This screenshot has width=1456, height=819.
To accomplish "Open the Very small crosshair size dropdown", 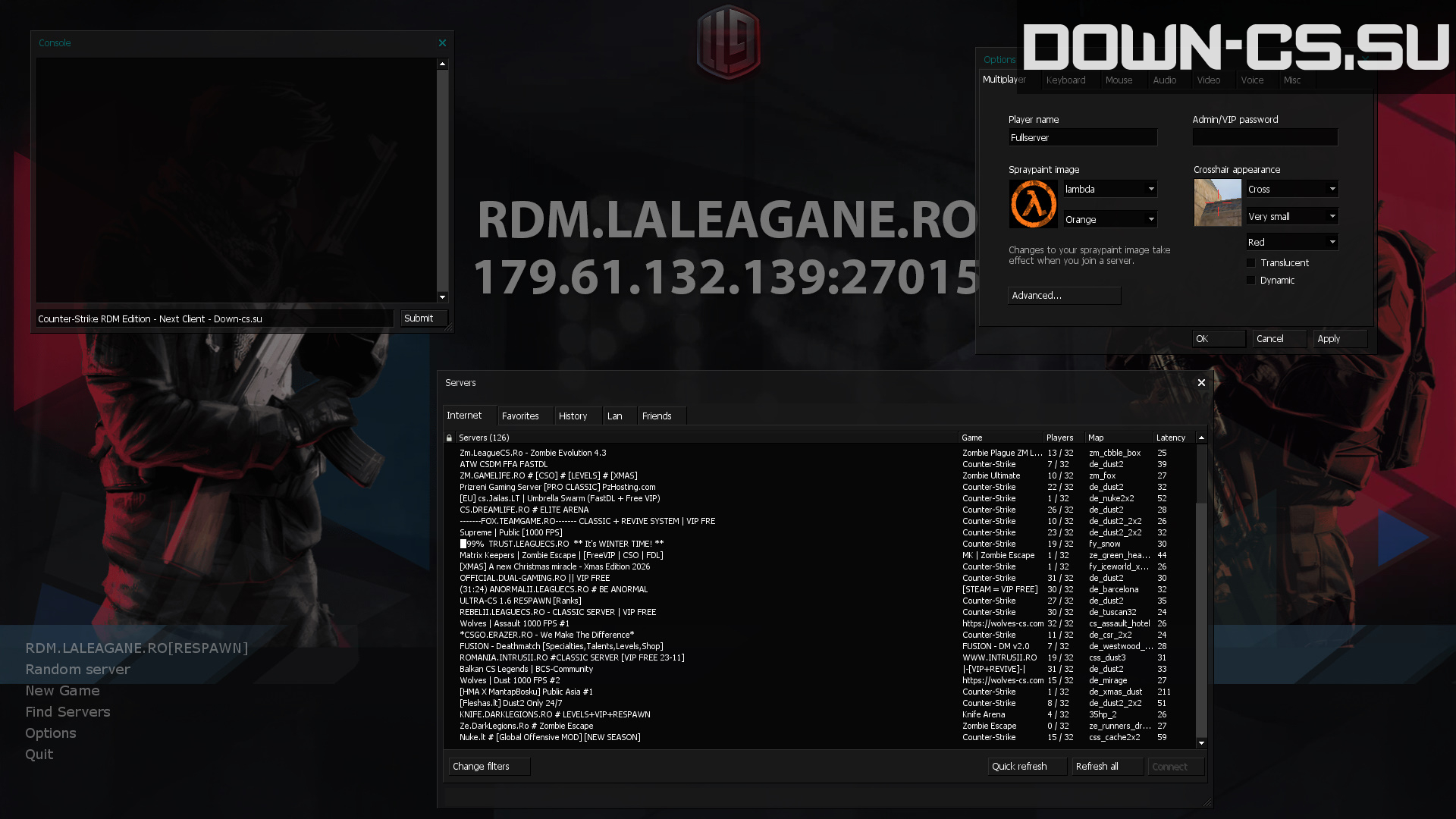I will click(1332, 216).
